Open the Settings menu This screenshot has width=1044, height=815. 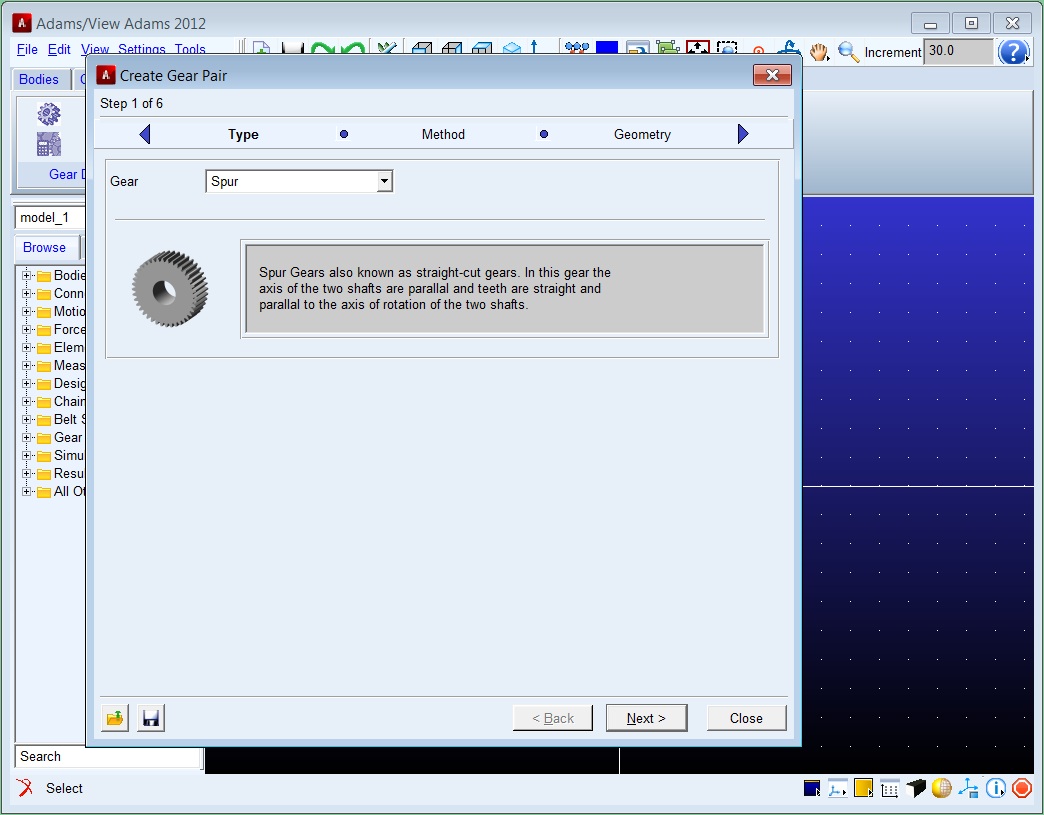(142, 49)
